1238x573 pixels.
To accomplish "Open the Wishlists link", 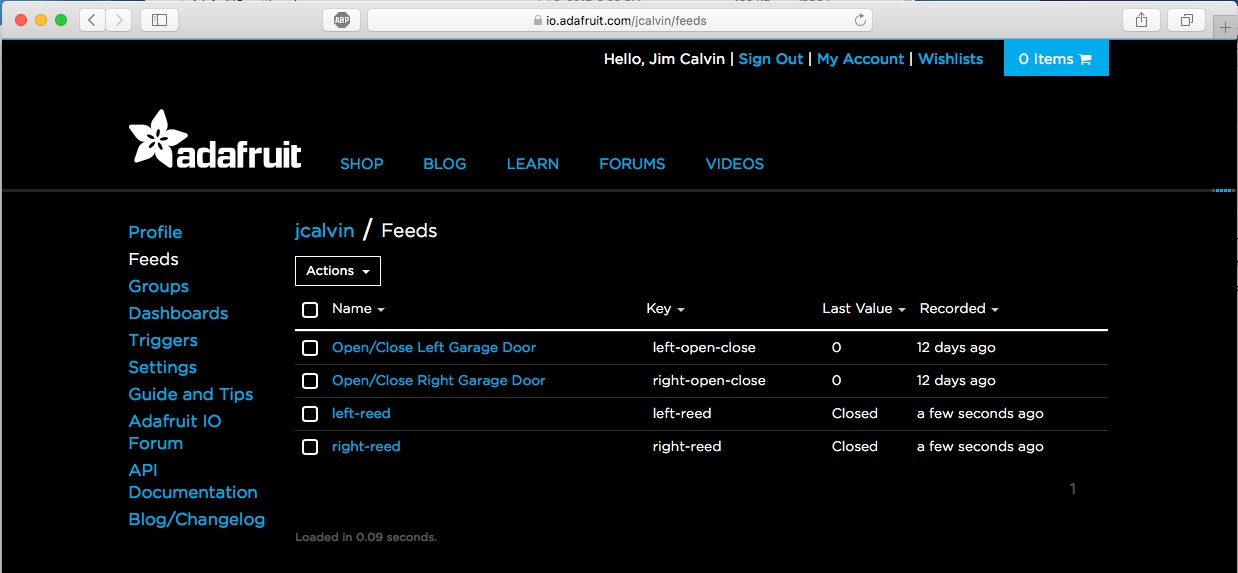I will point(951,59).
